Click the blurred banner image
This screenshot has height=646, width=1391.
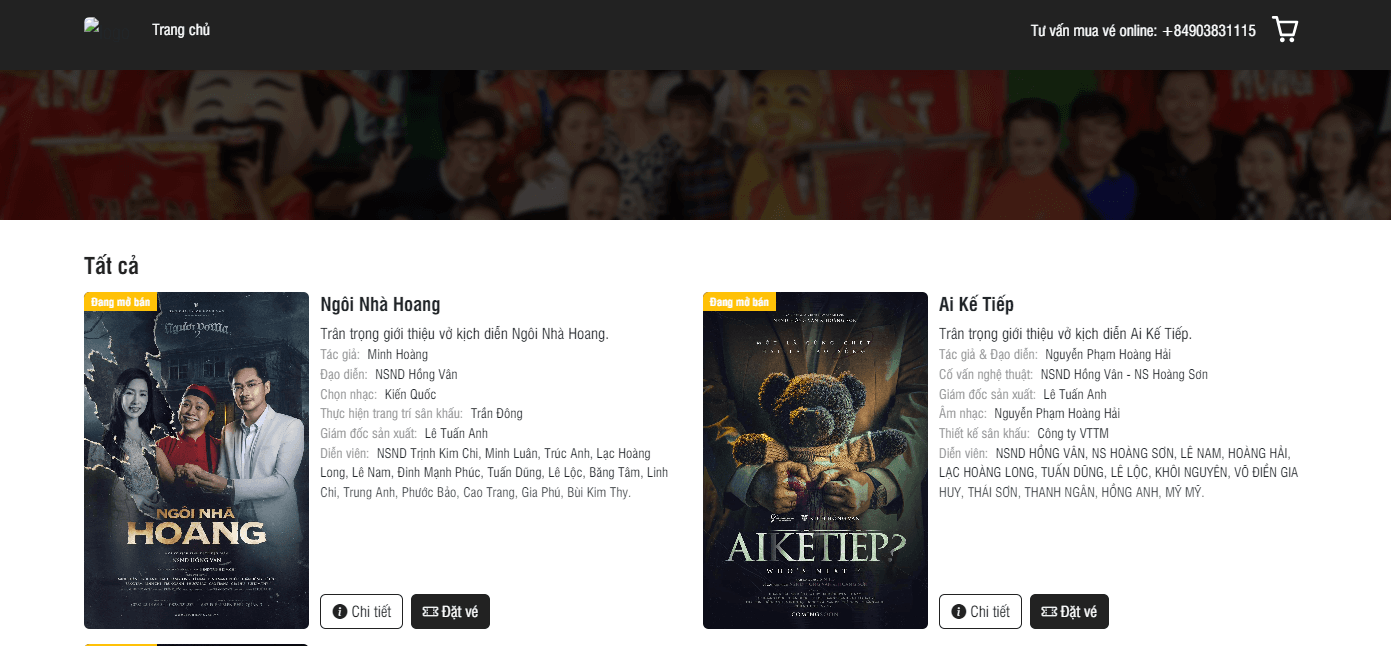point(695,145)
